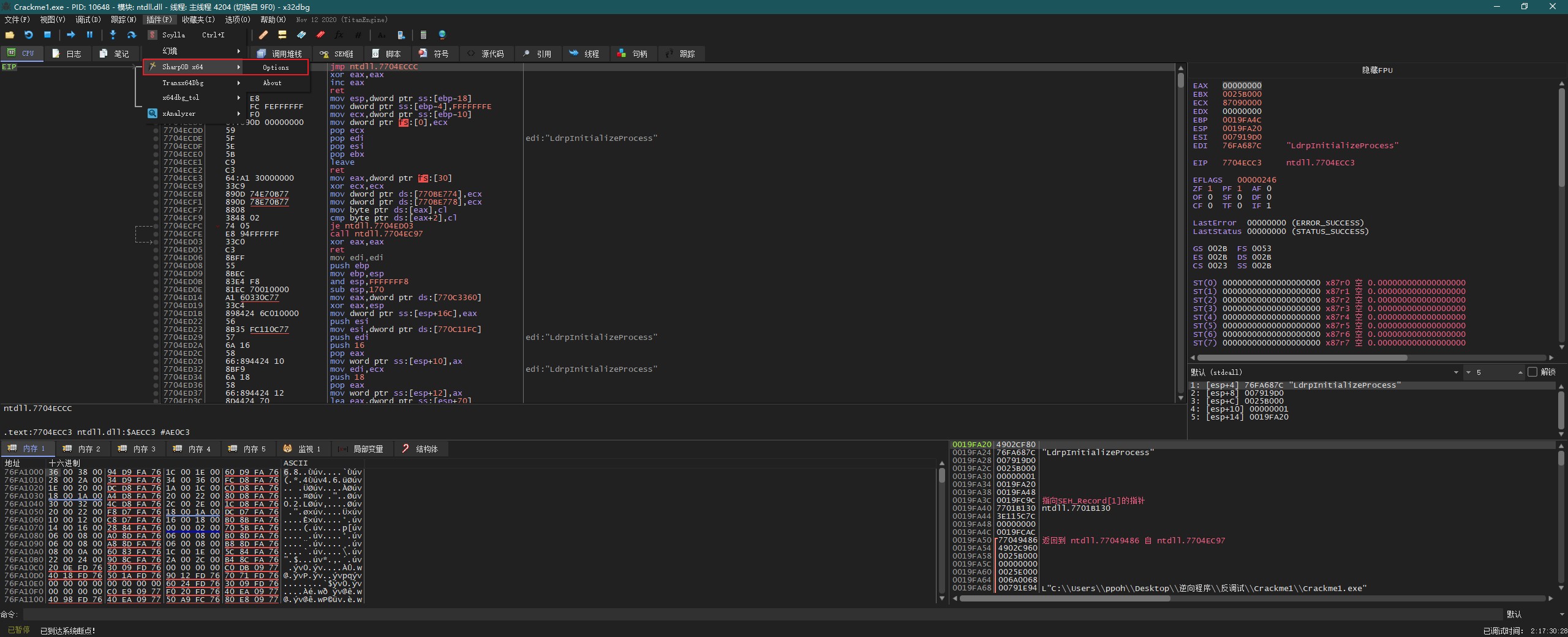Viewport: 1568px width, 637px height.
Task: Click the restart debugging icon
Action: click(x=28, y=35)
